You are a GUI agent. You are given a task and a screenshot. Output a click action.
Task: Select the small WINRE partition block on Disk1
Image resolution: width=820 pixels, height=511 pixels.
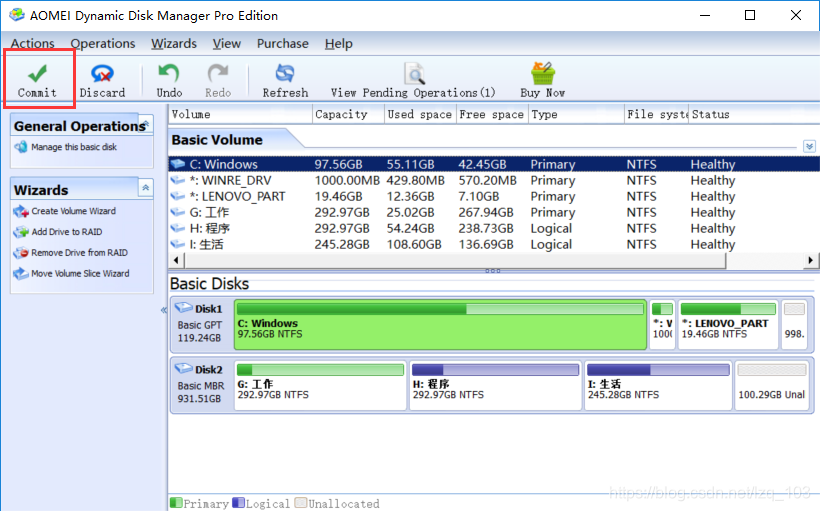point(663,325)
